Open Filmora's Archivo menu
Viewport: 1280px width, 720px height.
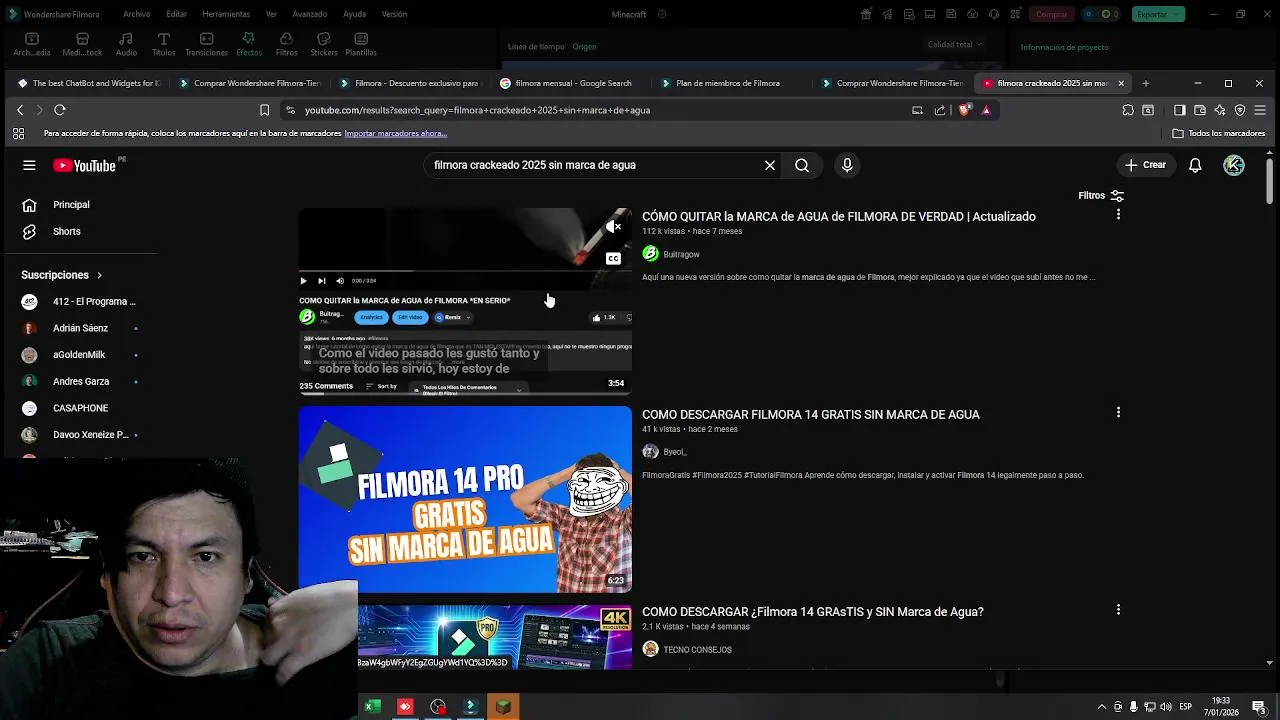[137, 14]
